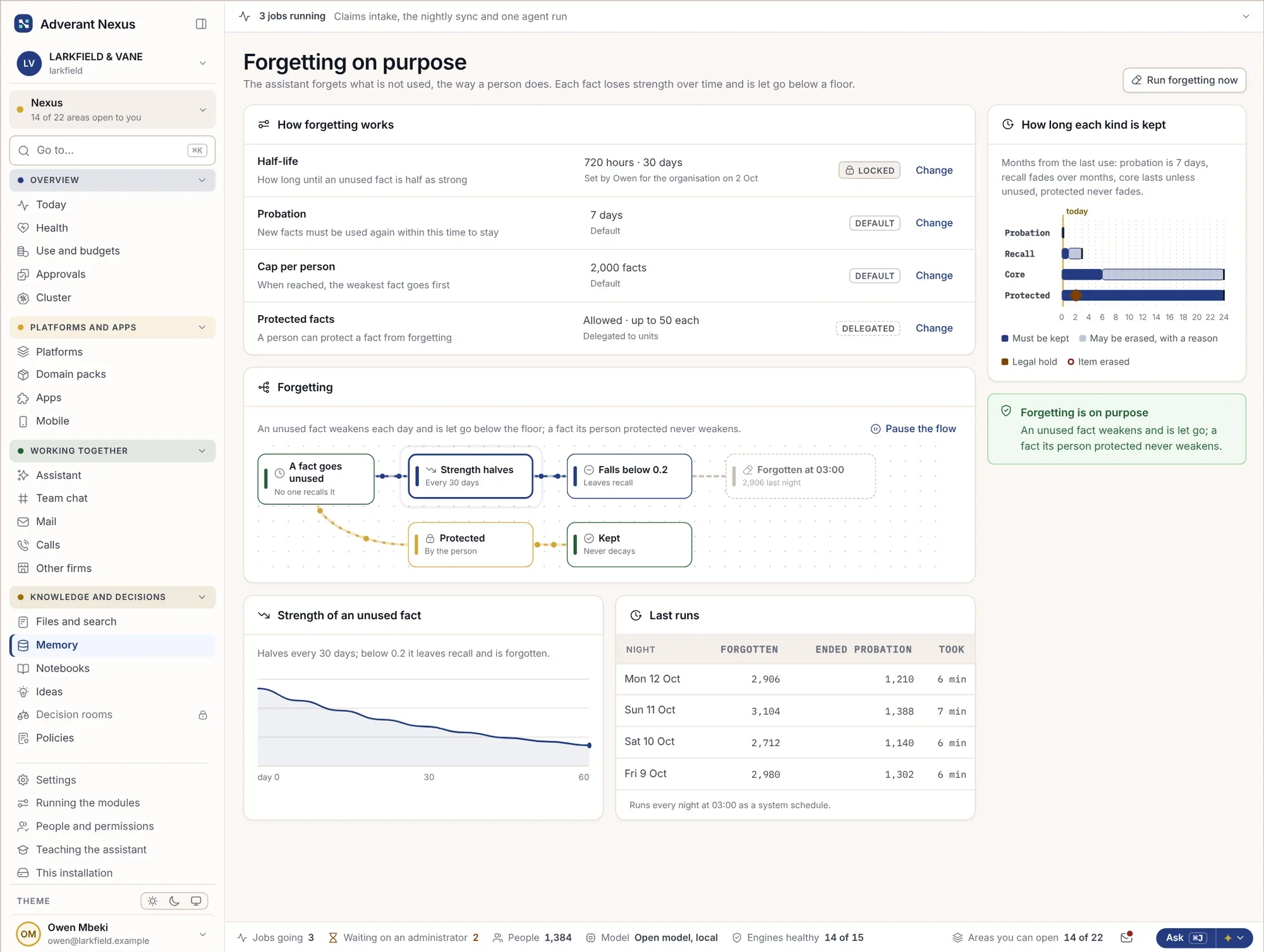Switch to light theme
The height and width of the screenshot is (952, 1264).
(x=152, y=901)
